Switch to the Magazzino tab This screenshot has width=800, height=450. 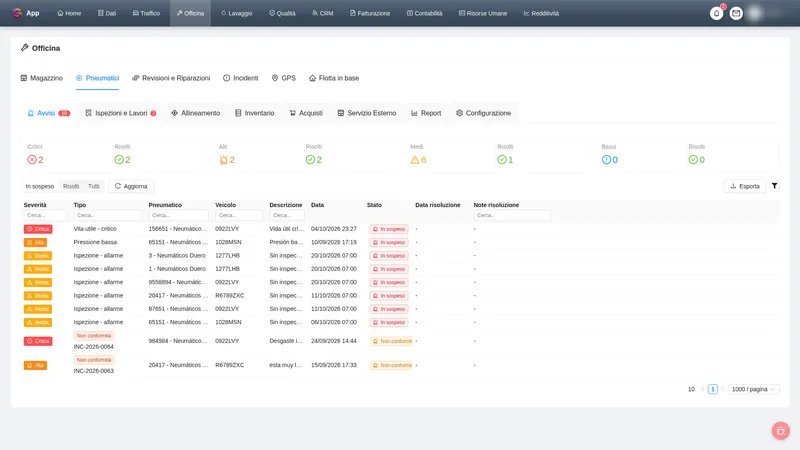pos(42,78)
